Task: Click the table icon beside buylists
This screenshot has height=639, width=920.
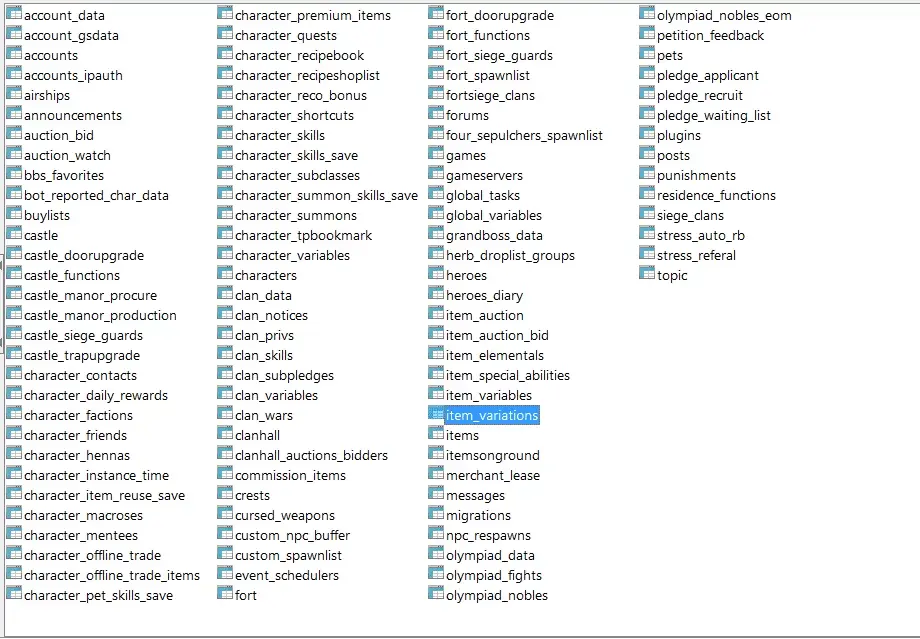Action: click(14, 214)
